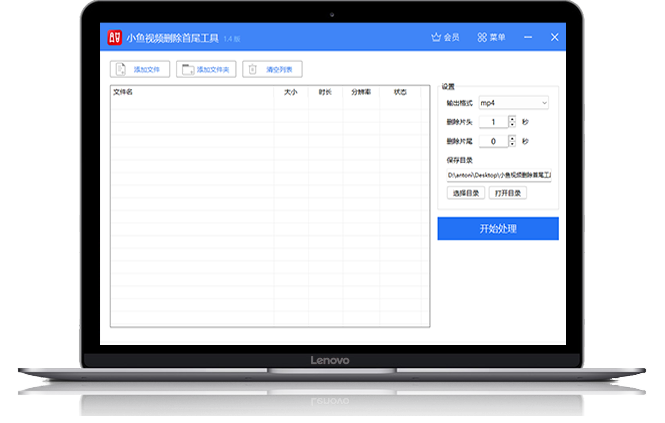Click the 打开目录 open directory button
The width and height of the screenshot is (665, 423).
pyautogui.click(x=508, y=193)
